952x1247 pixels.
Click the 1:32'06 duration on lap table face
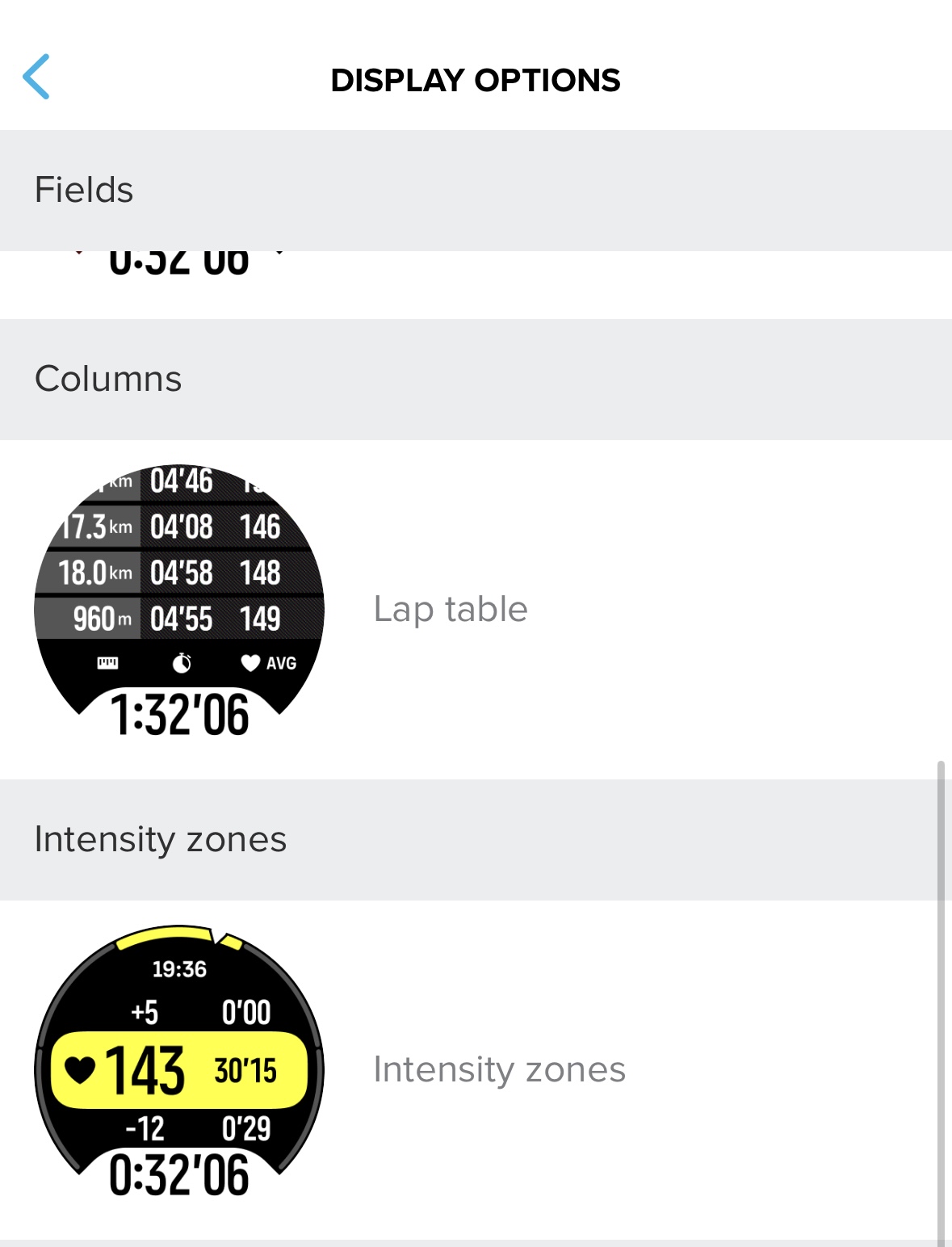point(179,716)
